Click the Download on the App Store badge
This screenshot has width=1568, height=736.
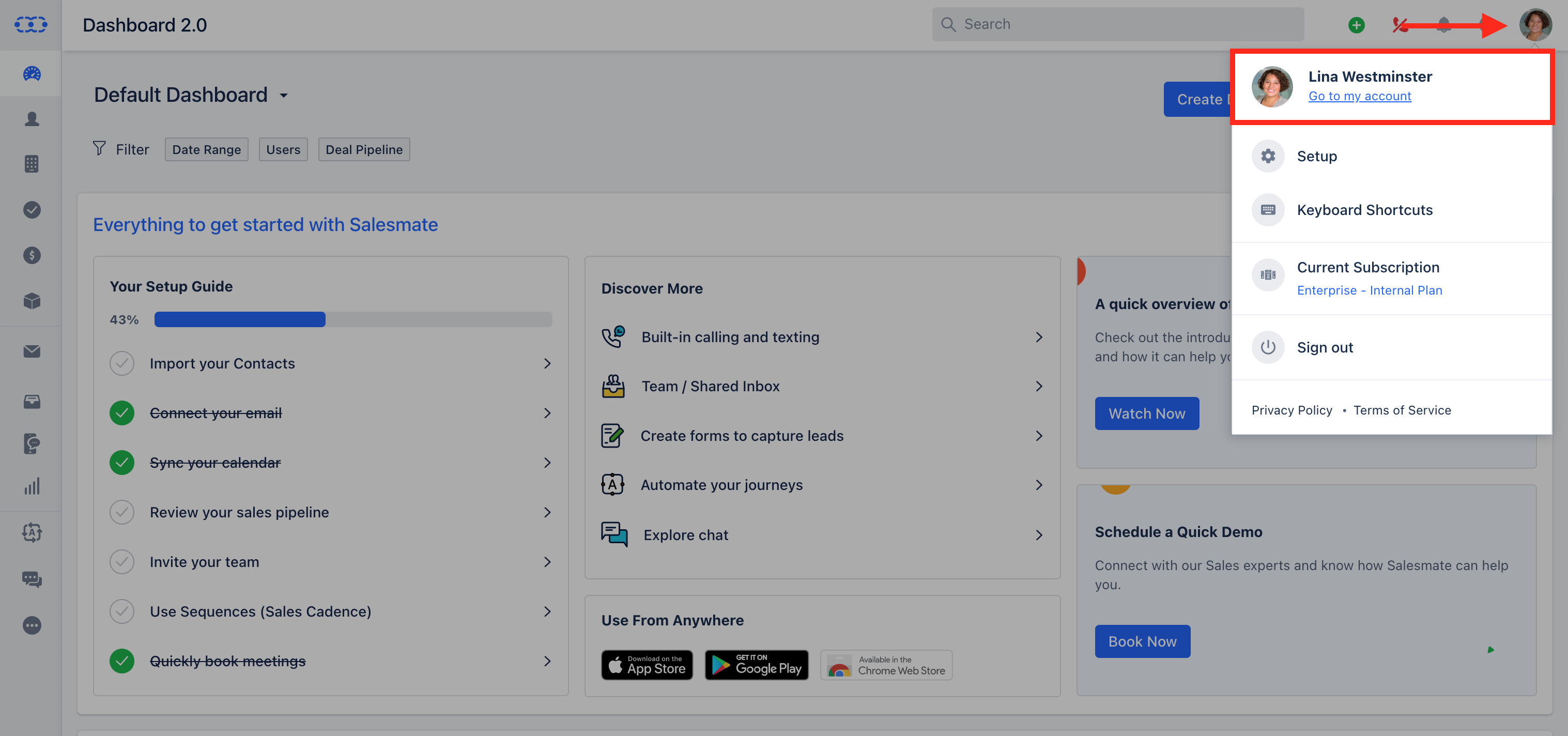point(647,665)
